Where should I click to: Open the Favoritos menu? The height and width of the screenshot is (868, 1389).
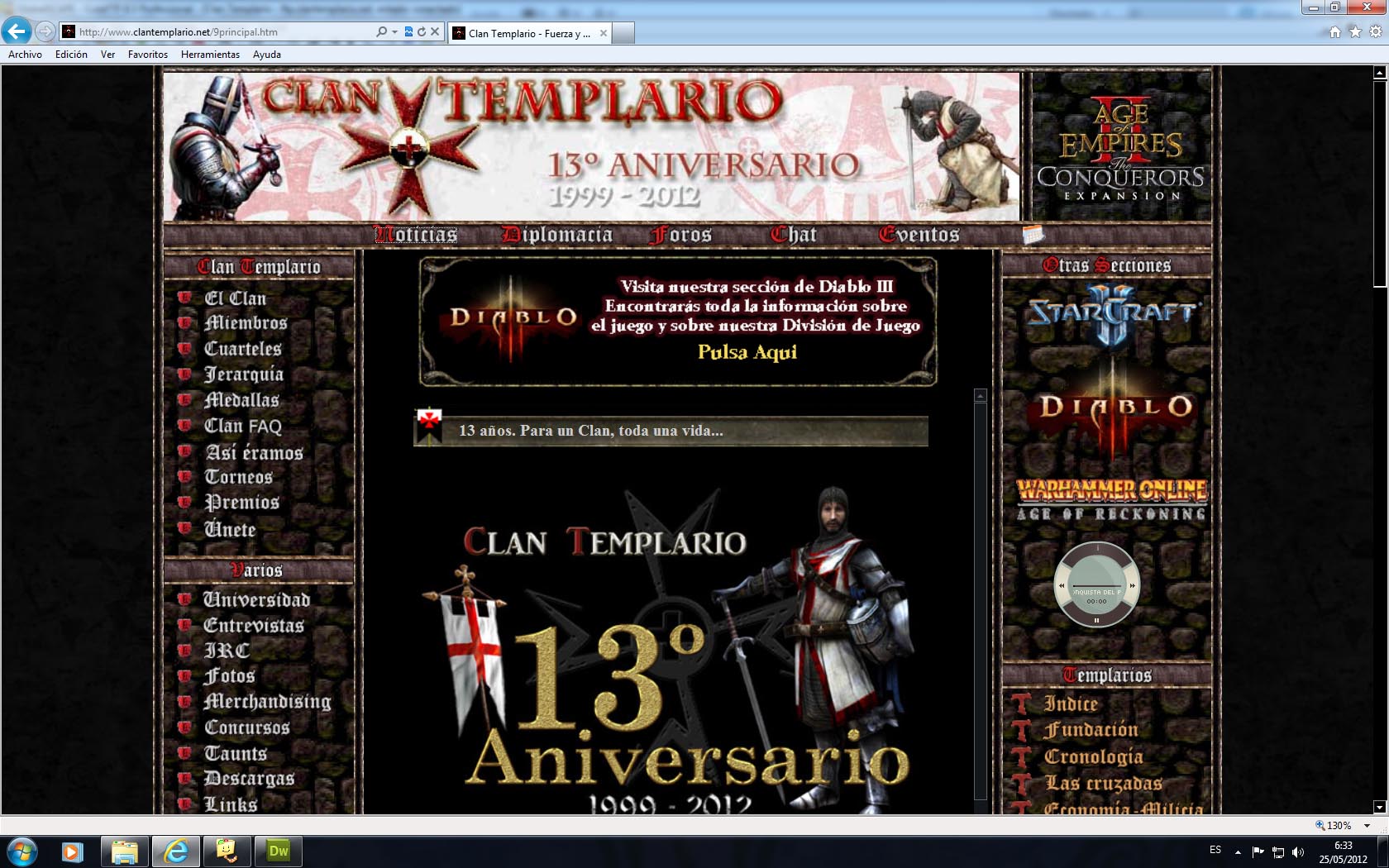pyautogui.click(x=147, y=55)
